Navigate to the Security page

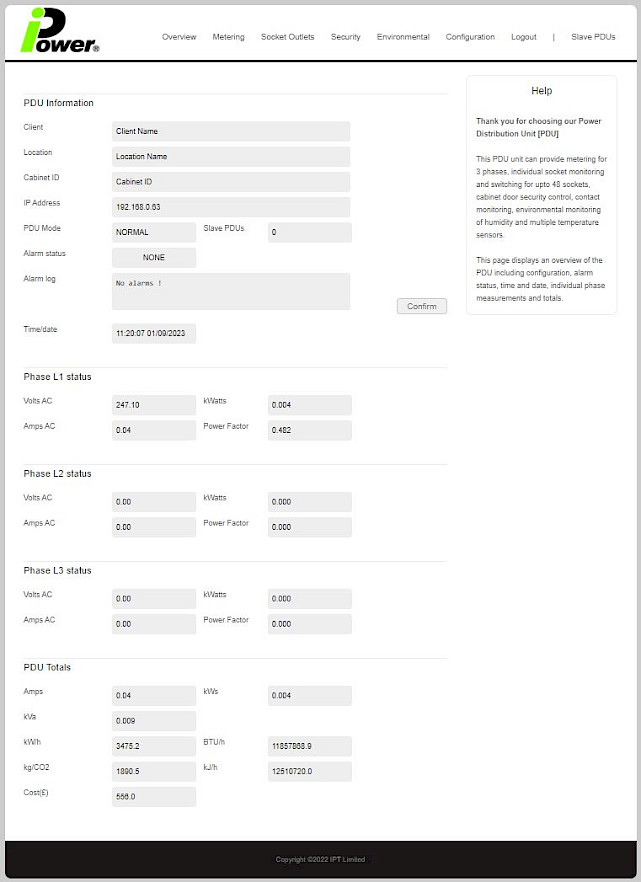345,37
